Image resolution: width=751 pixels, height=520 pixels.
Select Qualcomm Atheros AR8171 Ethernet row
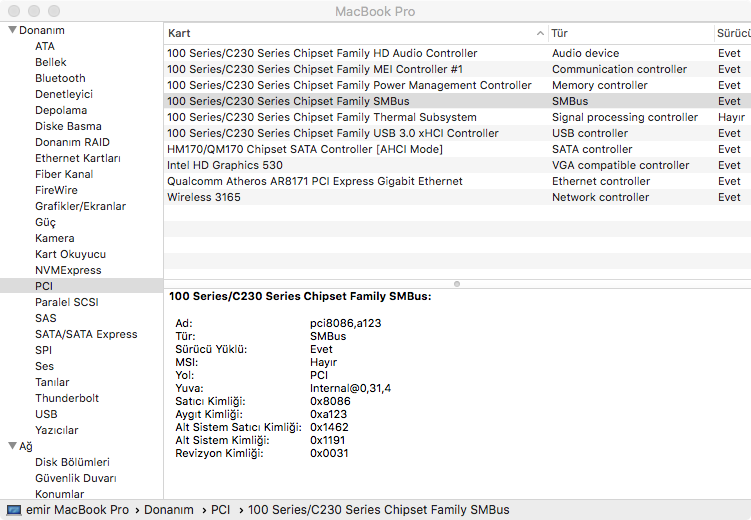tap(315, 181)
